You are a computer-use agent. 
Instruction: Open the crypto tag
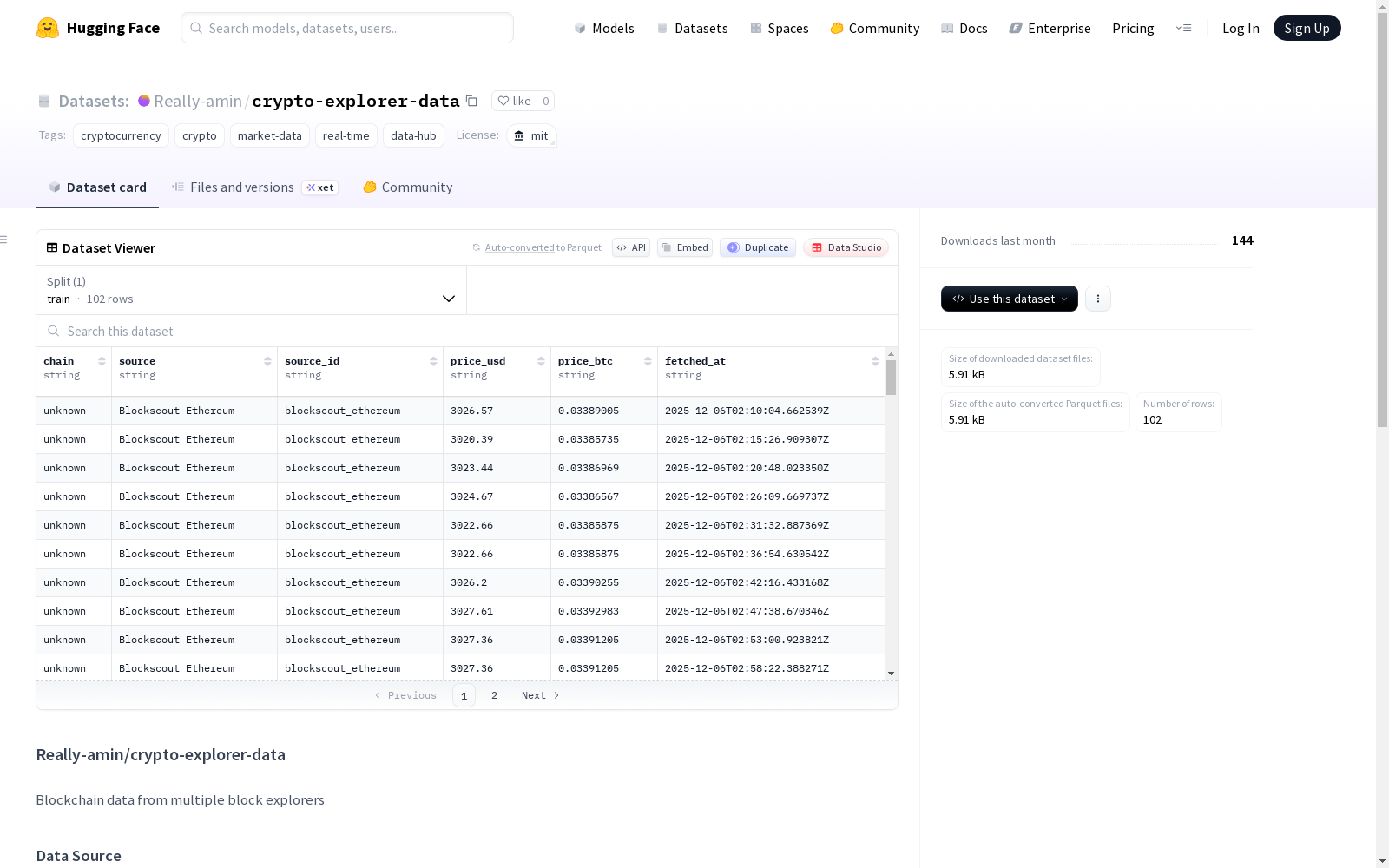click(x=200, y=135)
